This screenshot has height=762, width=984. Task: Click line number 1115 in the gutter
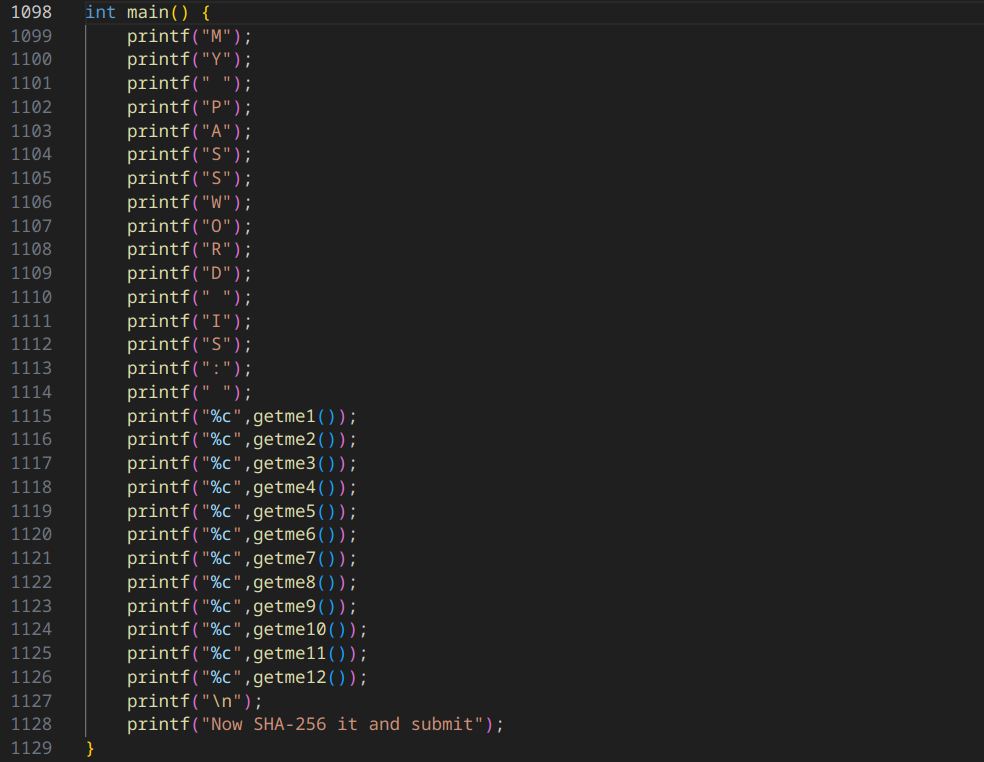(x=30, y=415)
